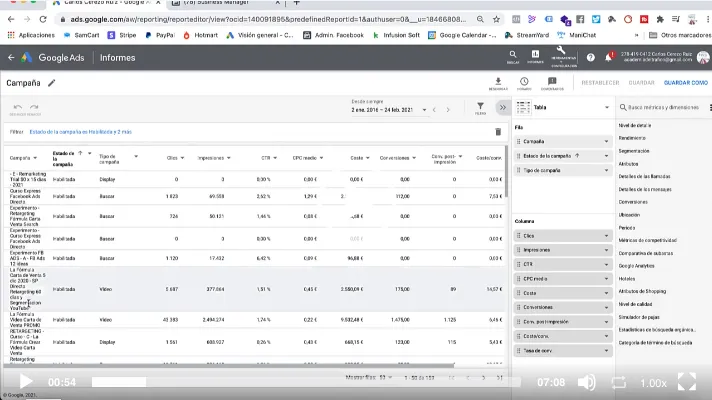The width and height of the screenshot is (712, 400).
Task: Delete the filter with trash icon
Action: tap(498, 132)
